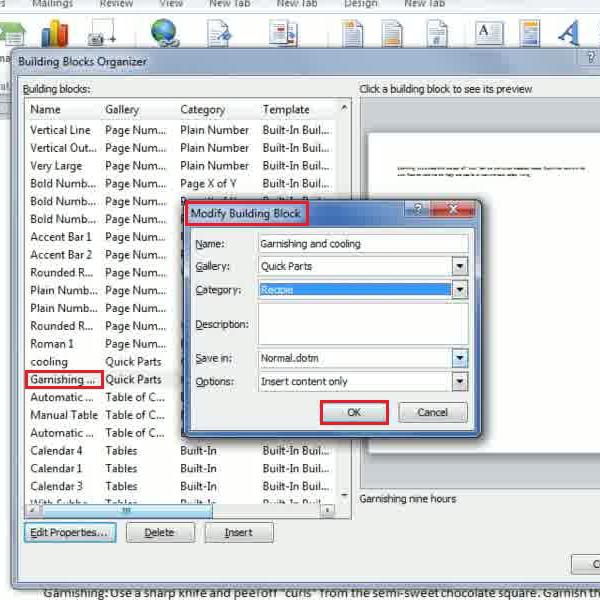Screen dimensions: 600x600
Task: Close the Modify Building Block dialog
Action: click(453, 209)
